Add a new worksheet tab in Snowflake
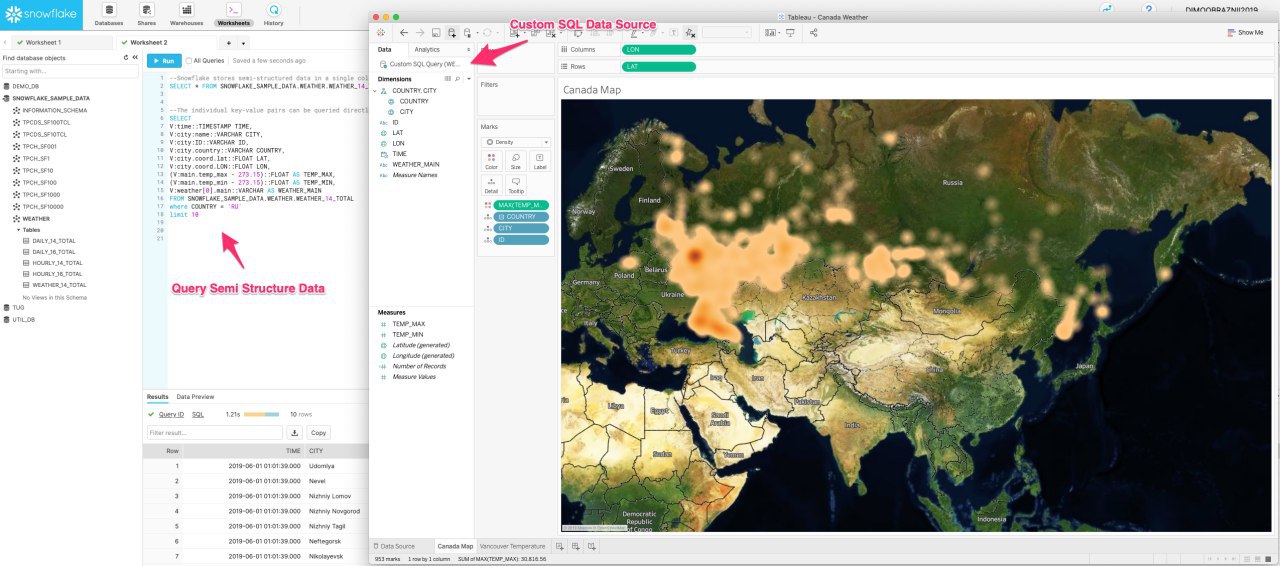 click(x=229, y=43)
